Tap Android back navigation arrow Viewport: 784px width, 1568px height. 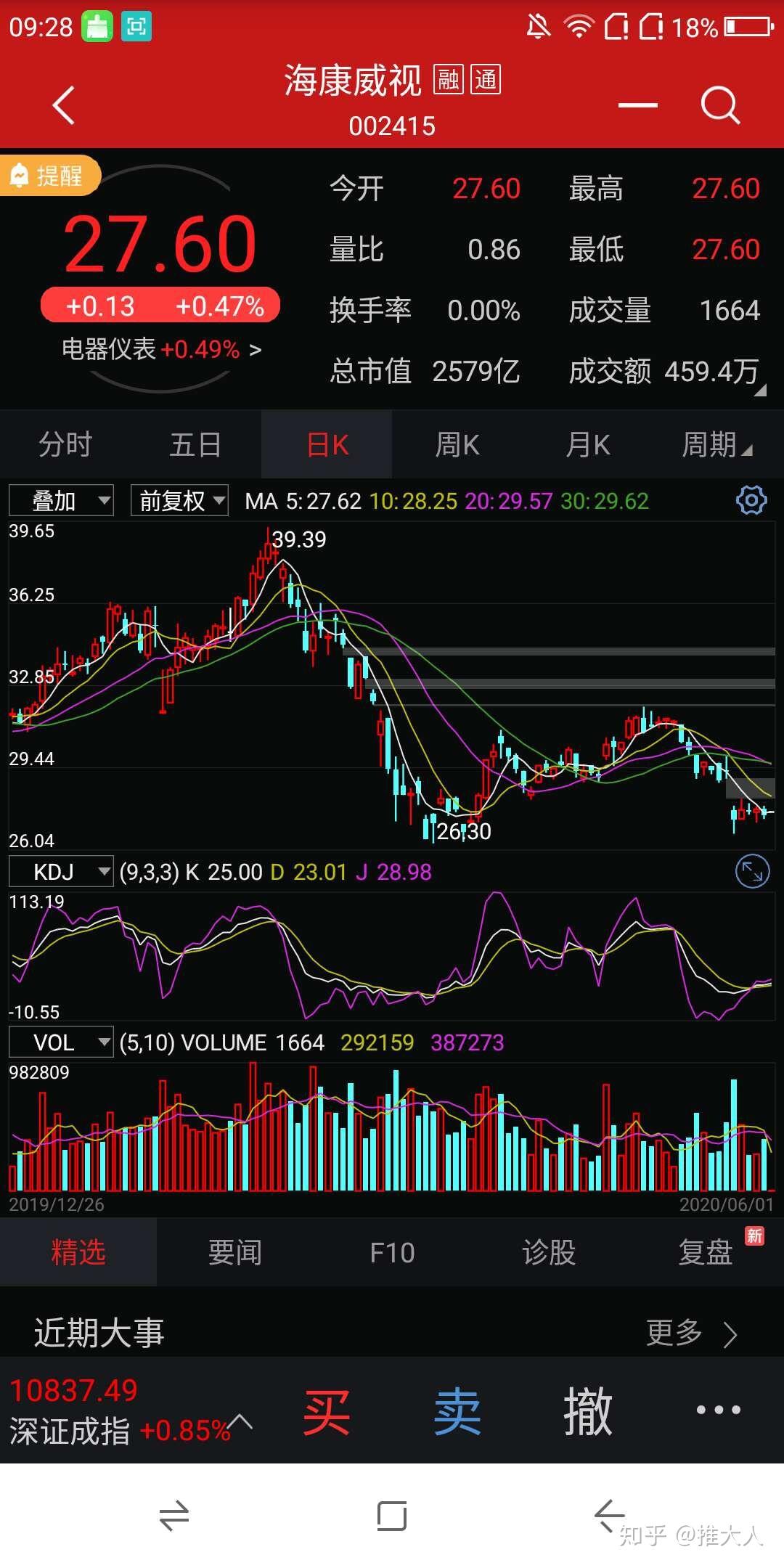tap(608, 1516)
